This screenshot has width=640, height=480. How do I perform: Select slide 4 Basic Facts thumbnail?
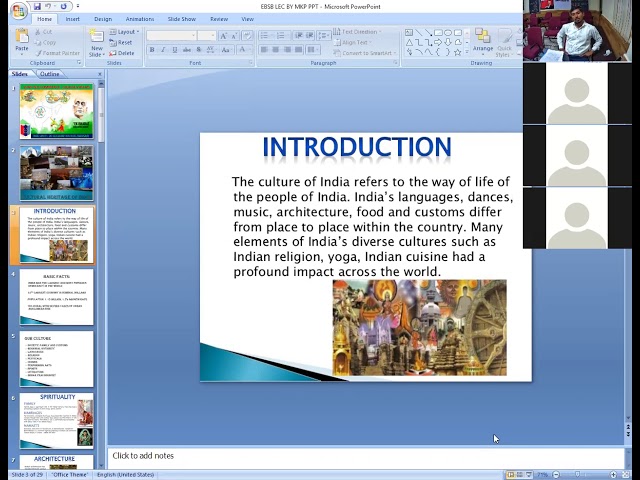click(x=56, y=297)
